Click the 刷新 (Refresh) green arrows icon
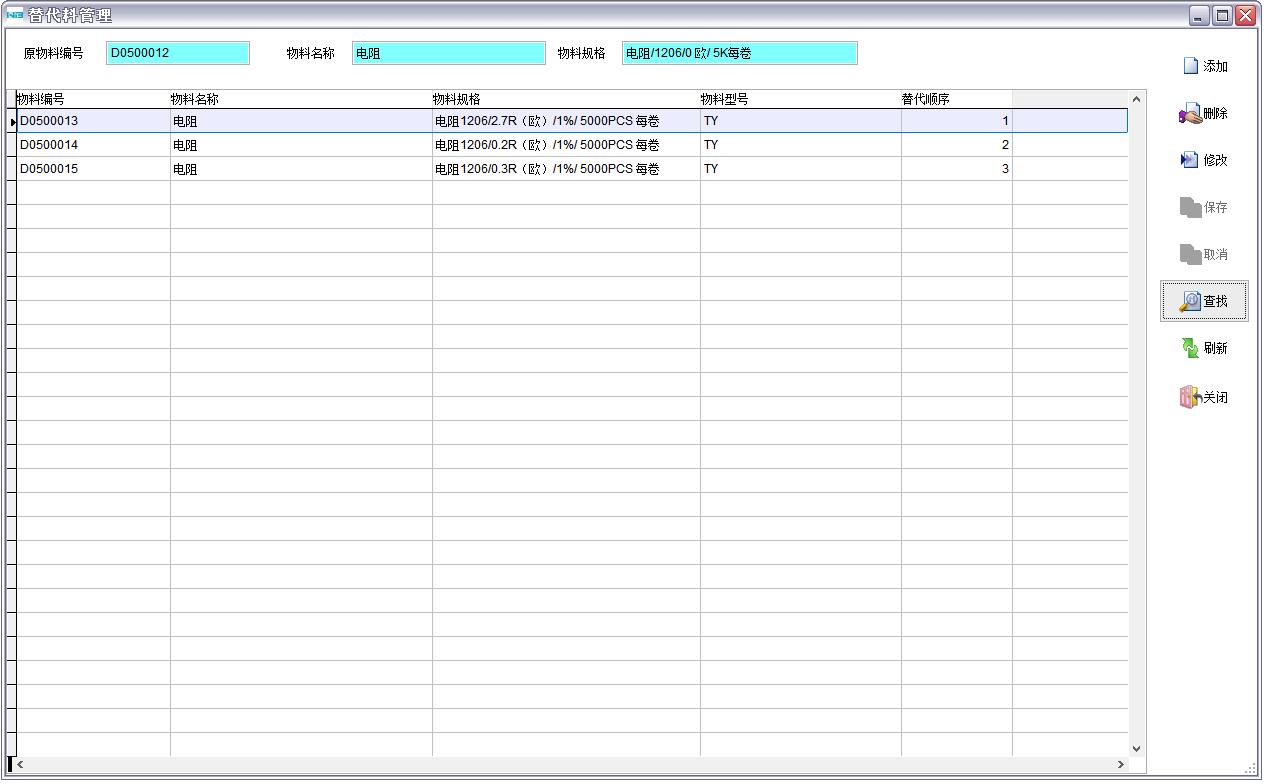Viewport: 1267px width, 784px height. tap(1190, 348)
